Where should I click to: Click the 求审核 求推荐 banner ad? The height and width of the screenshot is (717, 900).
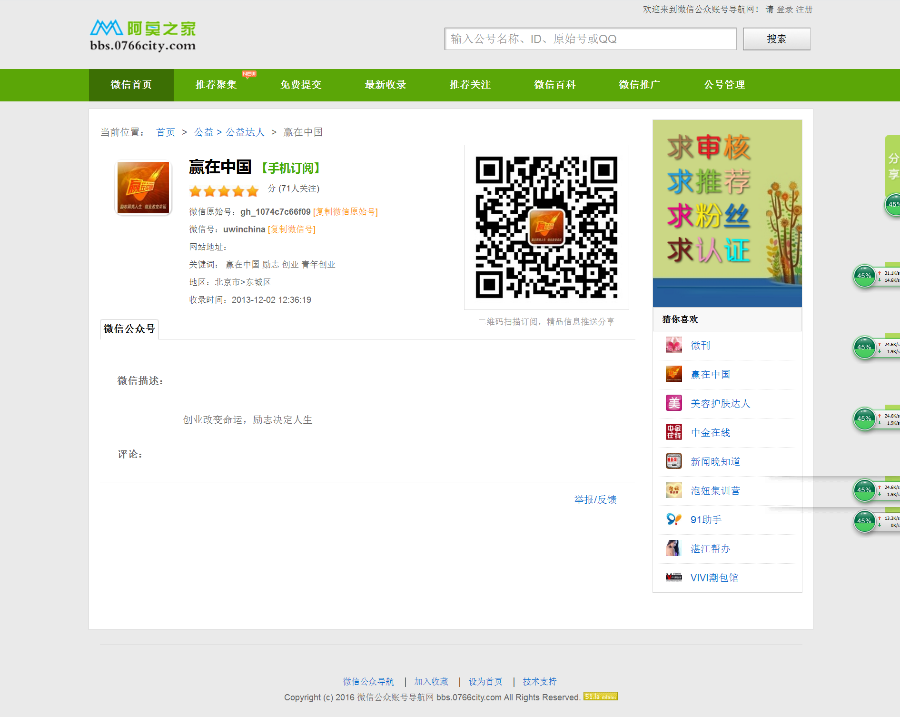click(x=727, y=213)
